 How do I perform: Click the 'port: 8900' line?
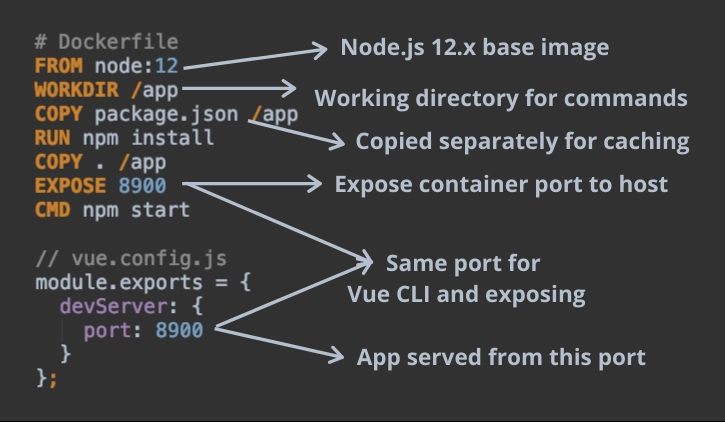[x=143, y=330]
